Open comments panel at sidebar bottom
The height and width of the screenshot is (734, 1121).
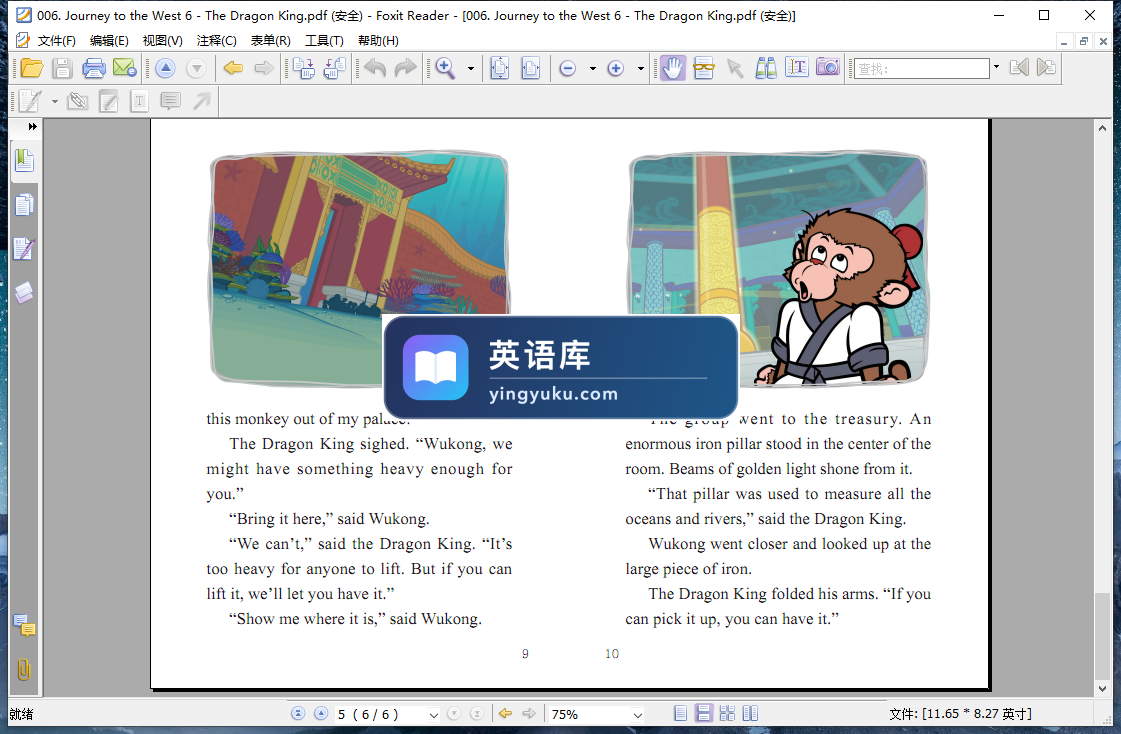[24, 627]
